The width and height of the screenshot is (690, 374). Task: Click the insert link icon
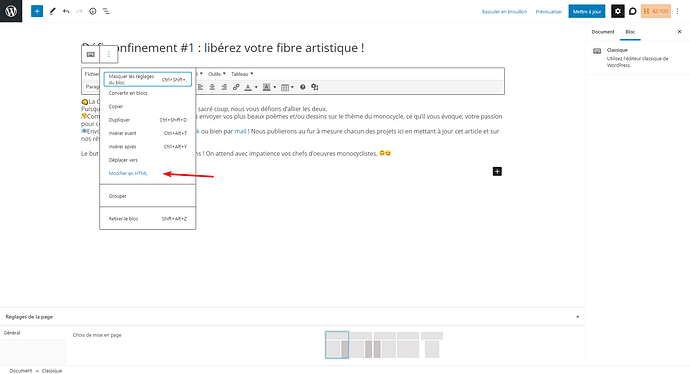point(236,87)
